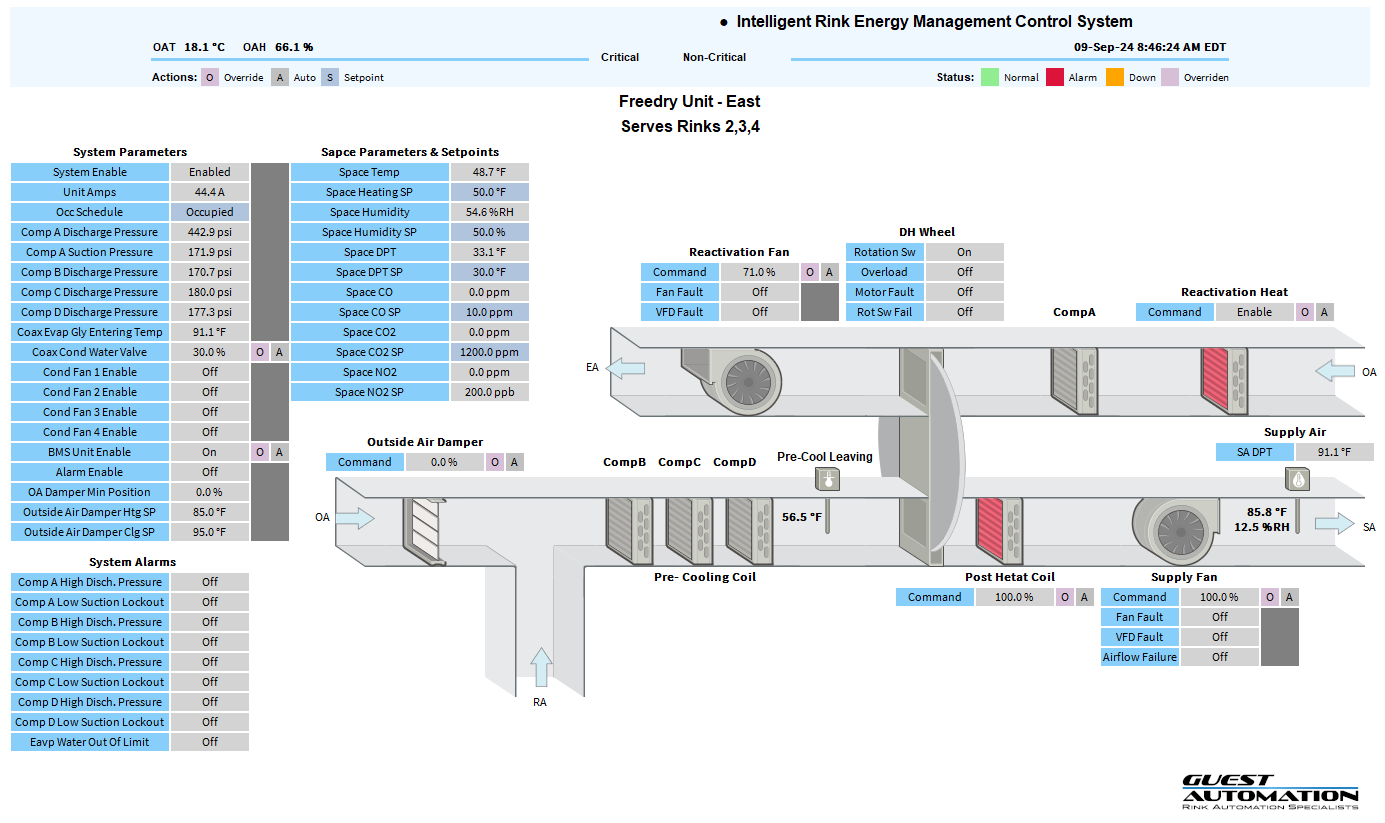Image resolution: width=1385 pixels, height=823 pixels.
Task: Click the Post Heat Coil red coil
Action: 990,527
